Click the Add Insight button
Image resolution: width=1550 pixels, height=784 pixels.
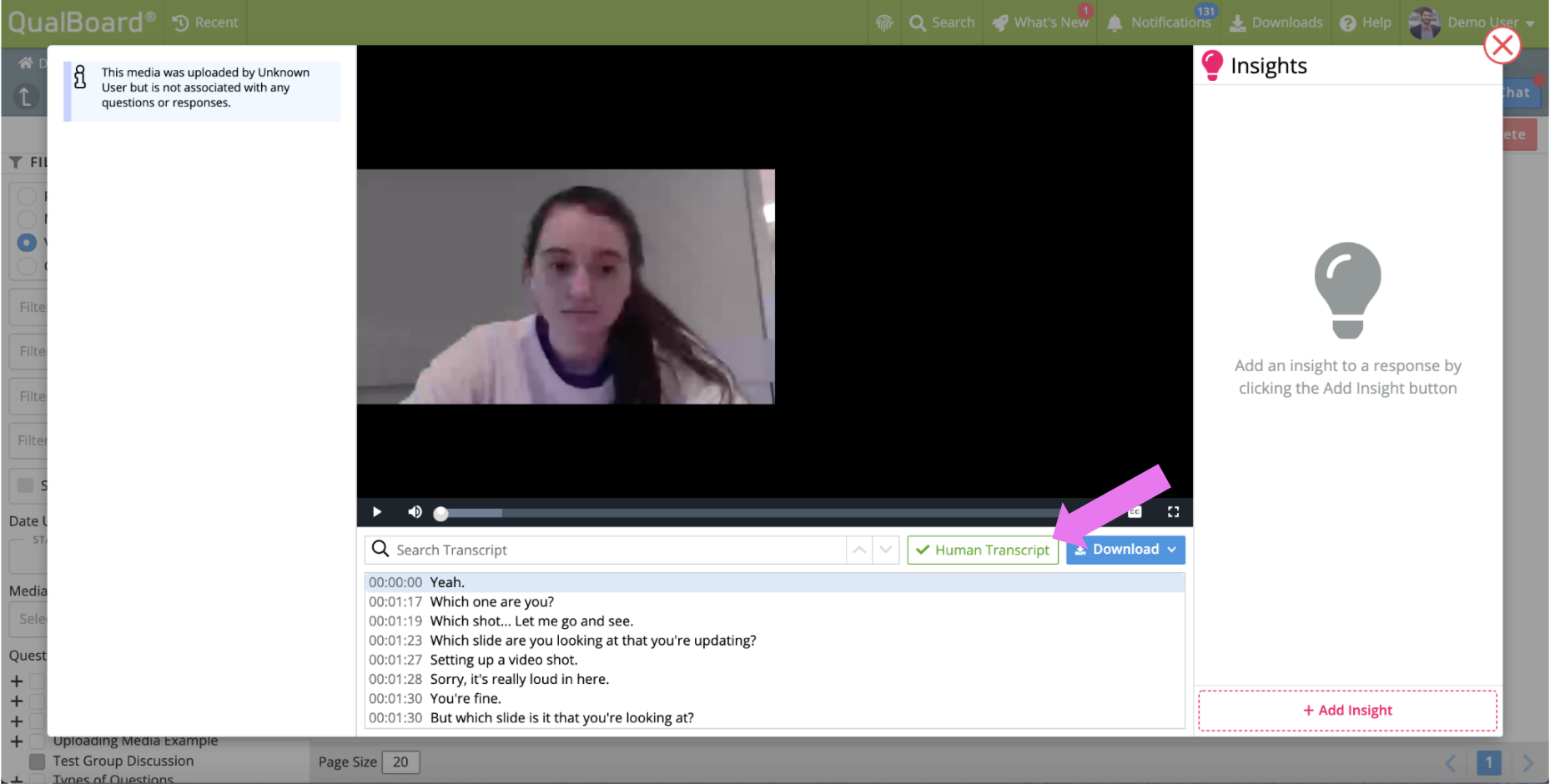click(1347, 711)
